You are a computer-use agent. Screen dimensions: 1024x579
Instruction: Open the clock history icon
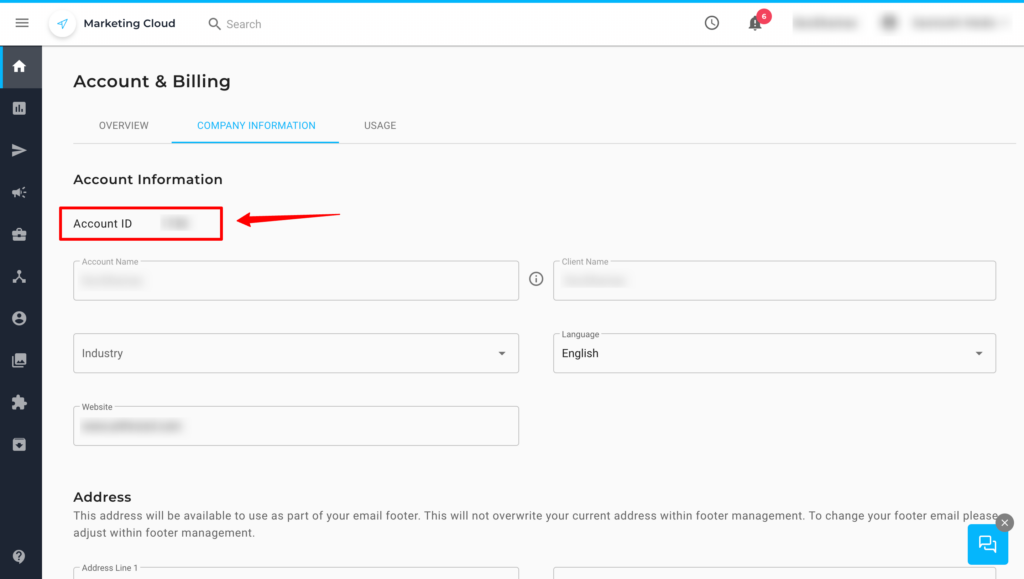(x=712, y=23)
